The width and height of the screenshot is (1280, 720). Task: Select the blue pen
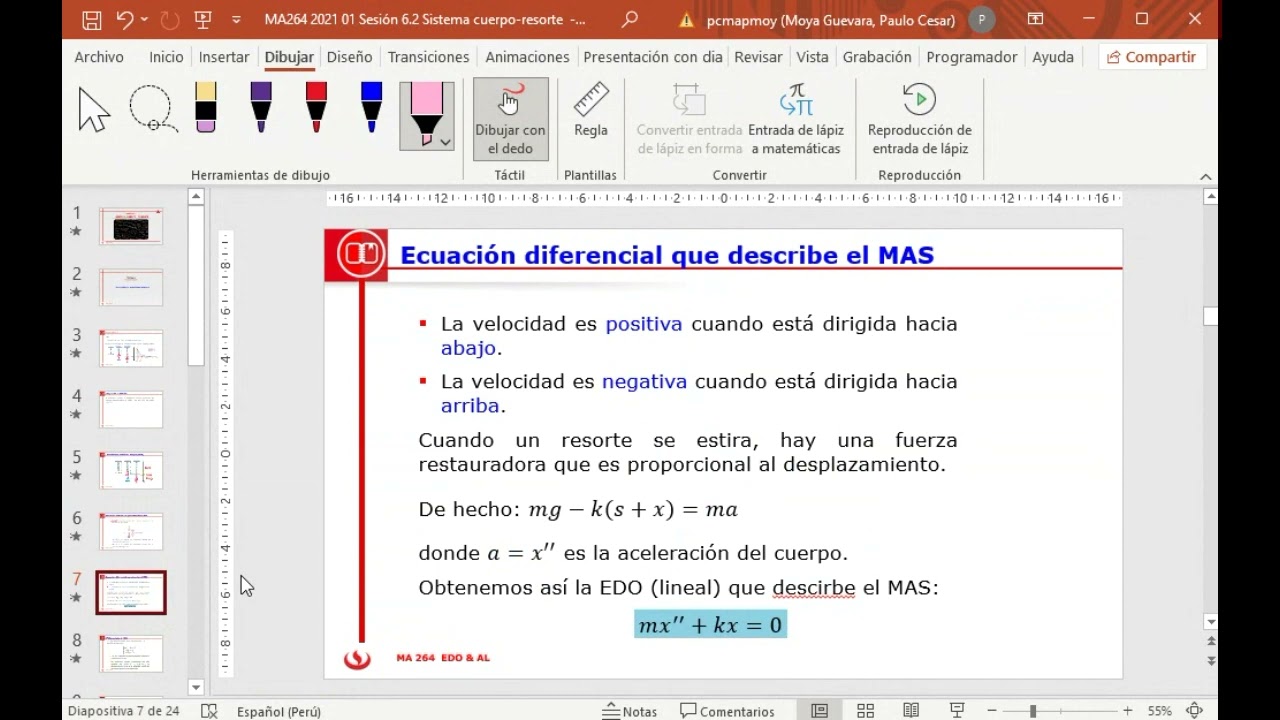tap(371, 108)
